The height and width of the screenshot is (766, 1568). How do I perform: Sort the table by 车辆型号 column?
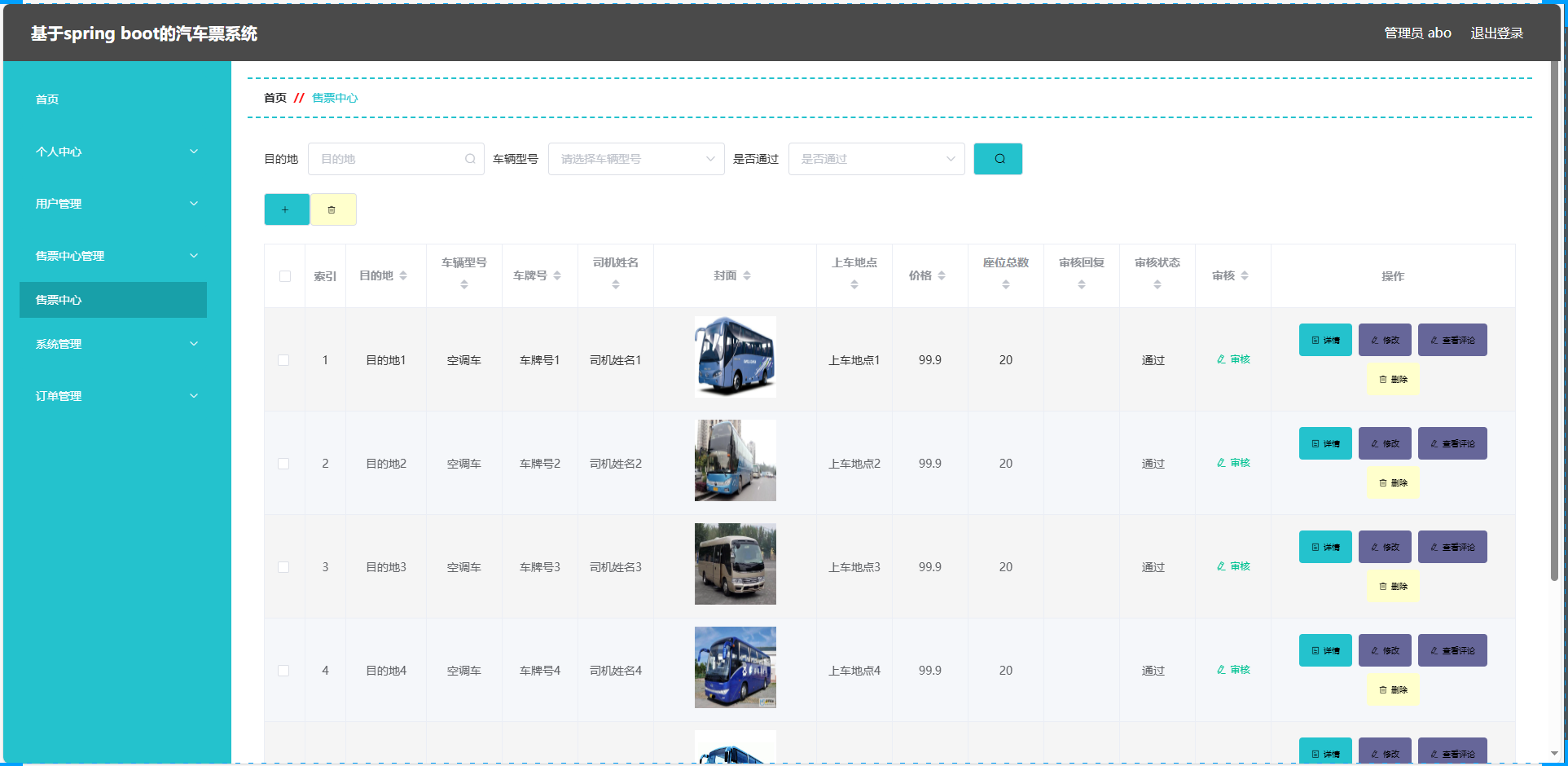464,284
